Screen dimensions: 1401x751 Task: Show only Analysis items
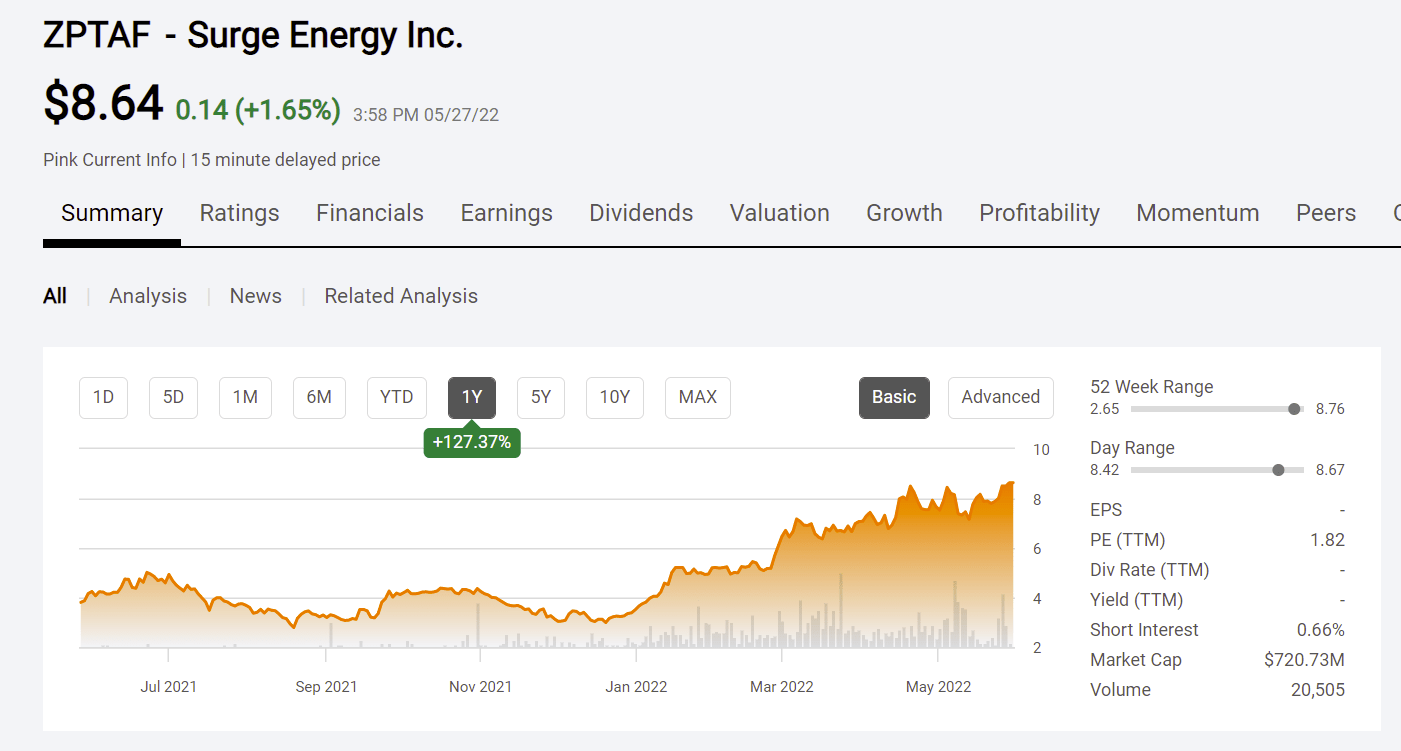[x=148, y=296]
